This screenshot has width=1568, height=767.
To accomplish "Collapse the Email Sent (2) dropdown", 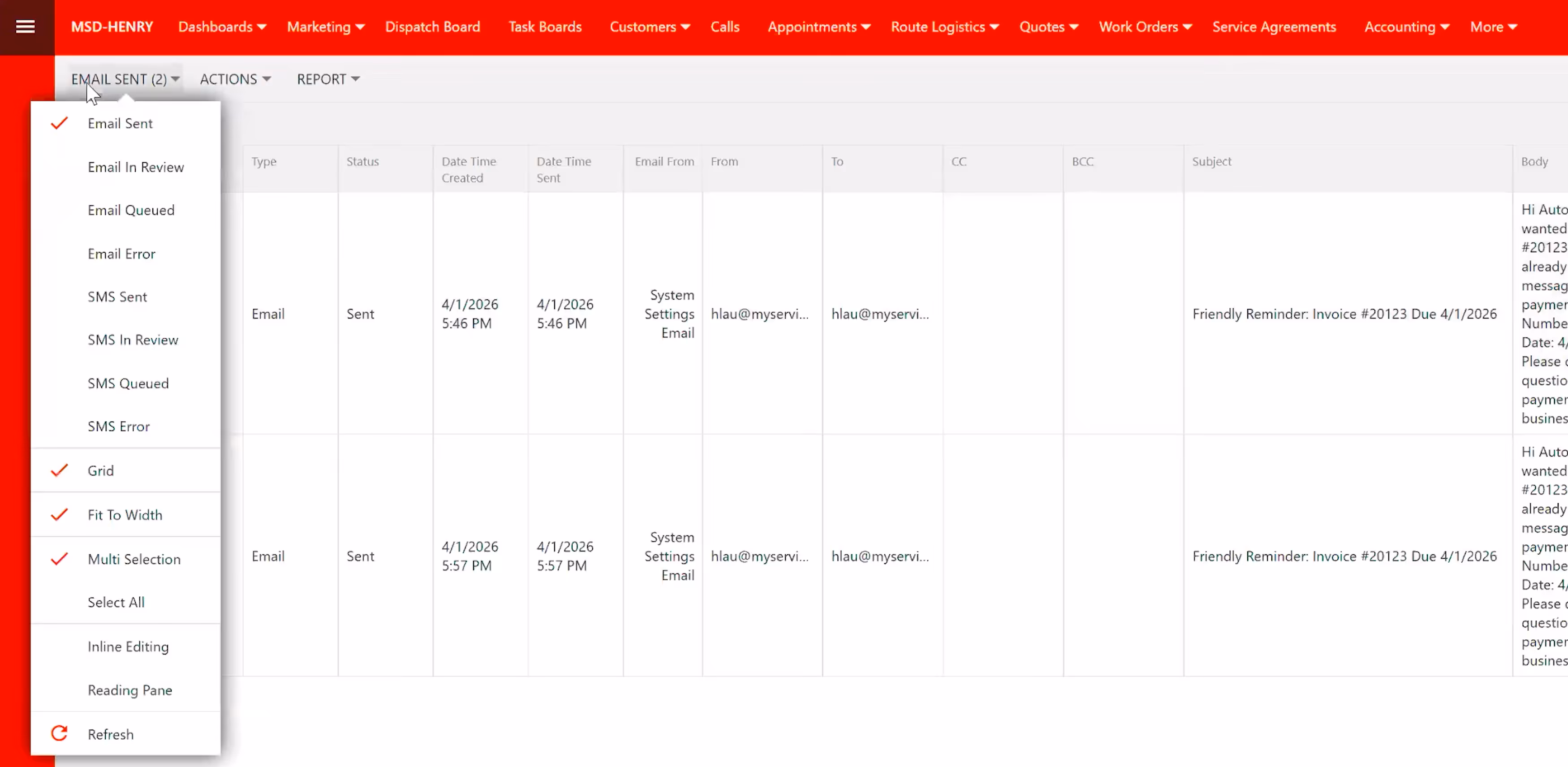I will tap(125, 79).
